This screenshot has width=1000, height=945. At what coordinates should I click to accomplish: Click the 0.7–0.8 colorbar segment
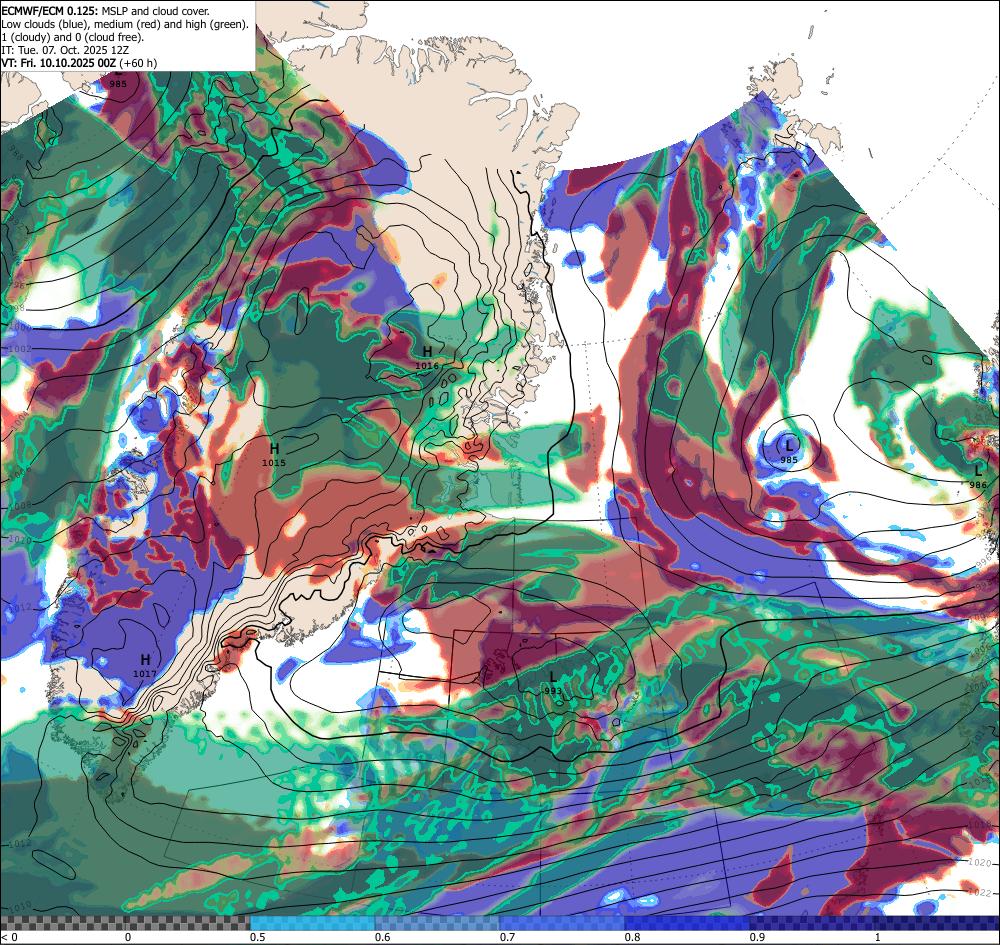click(x=562, y=923)
